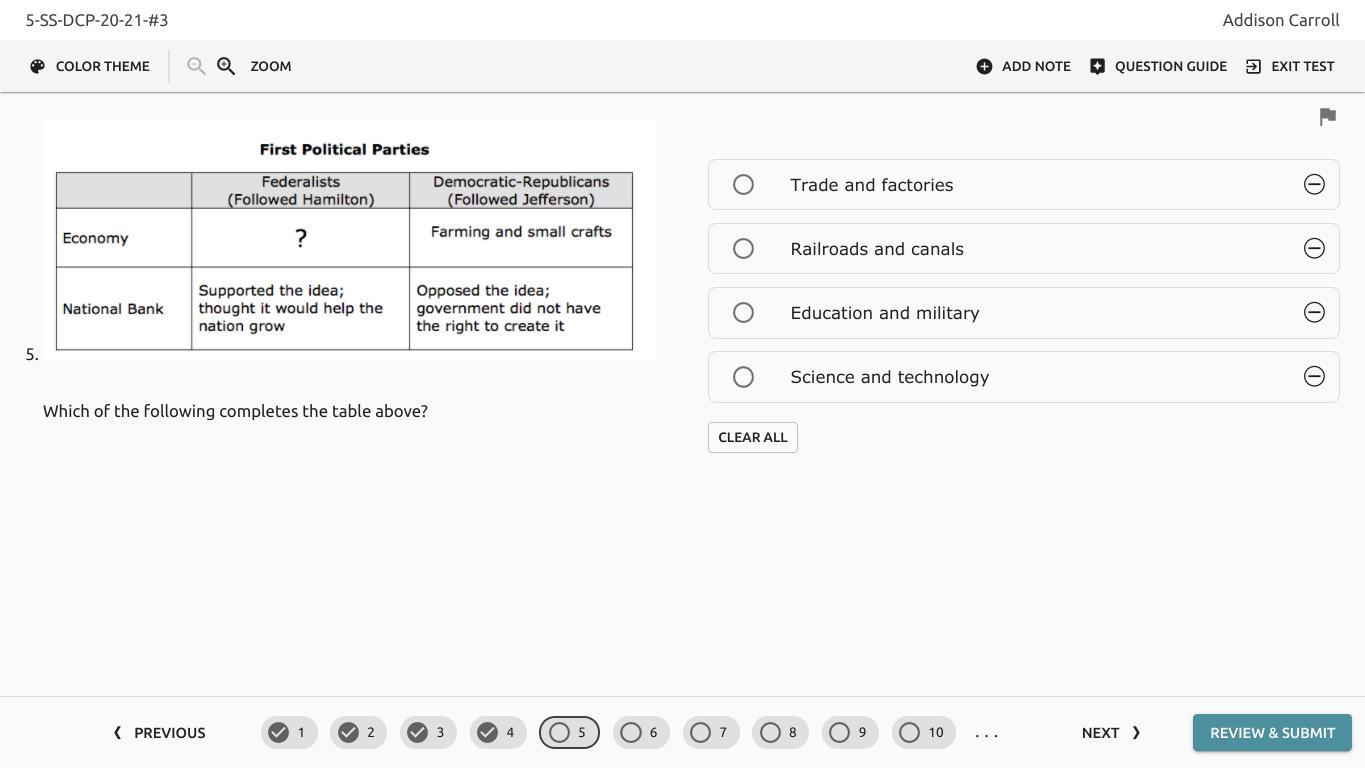
Task: Go to the next question
Action: click(x=1110, y=733)
